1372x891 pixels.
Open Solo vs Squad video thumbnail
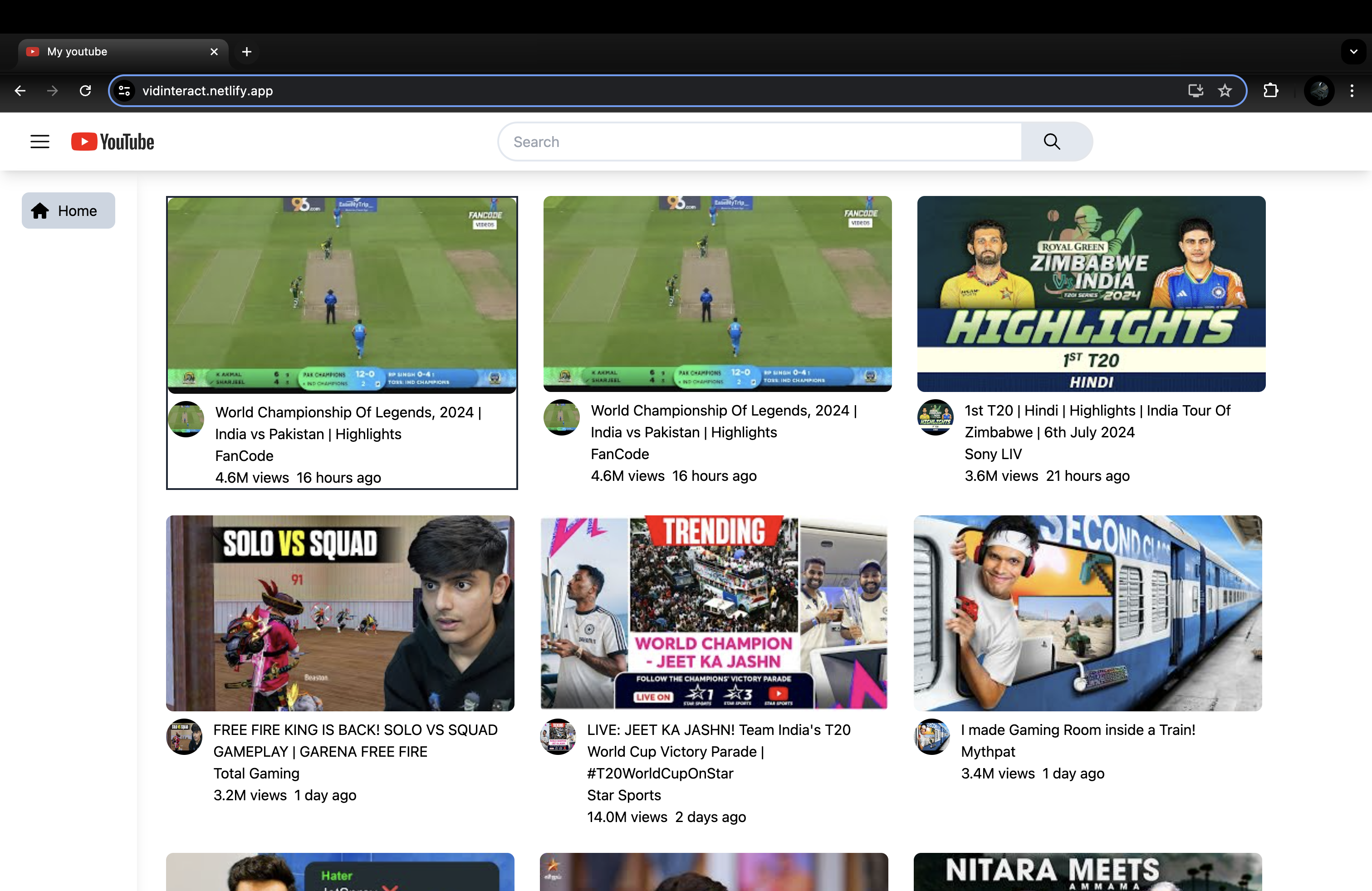point(340,613)
